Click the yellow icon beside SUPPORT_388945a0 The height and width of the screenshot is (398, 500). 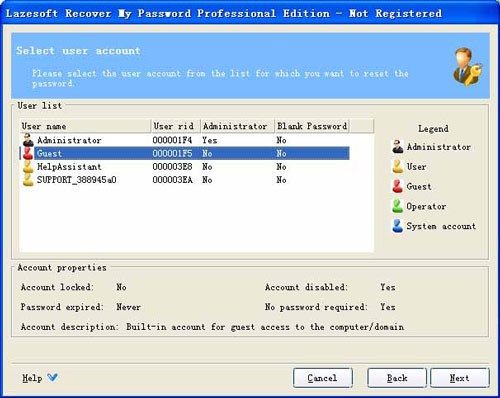[28, 180]
